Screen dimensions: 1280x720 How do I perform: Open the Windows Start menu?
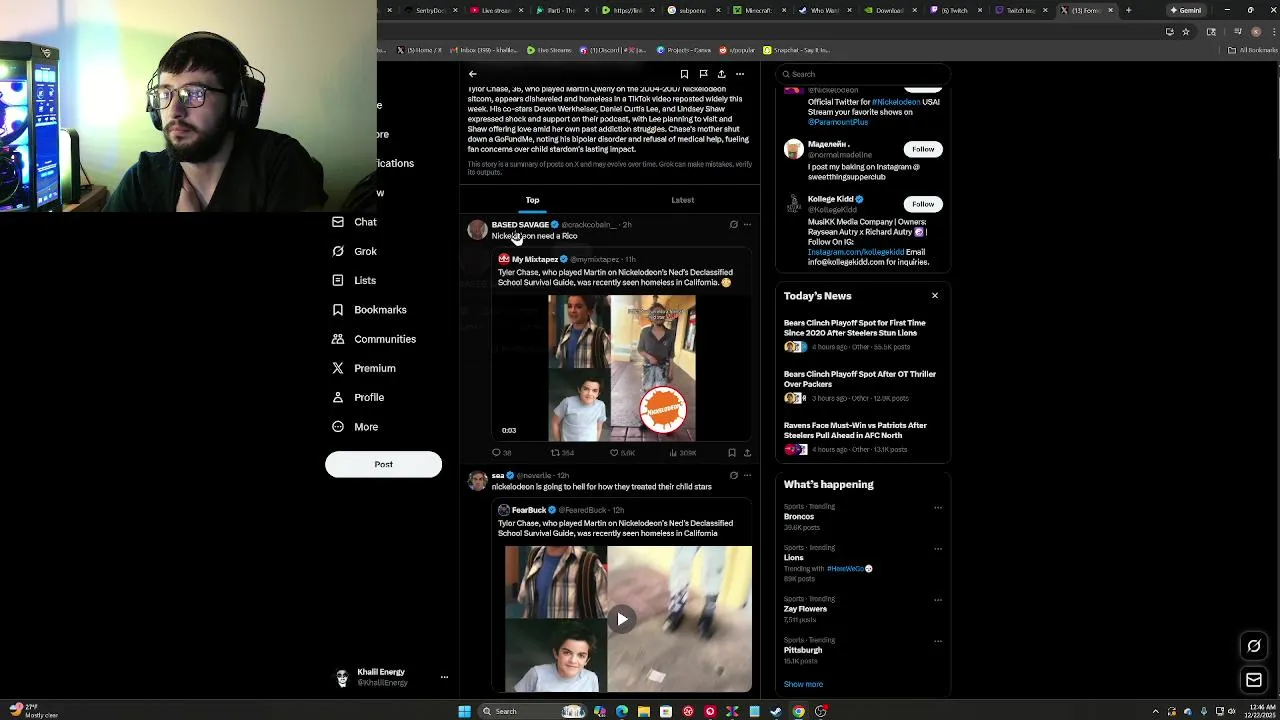(464, 712)
